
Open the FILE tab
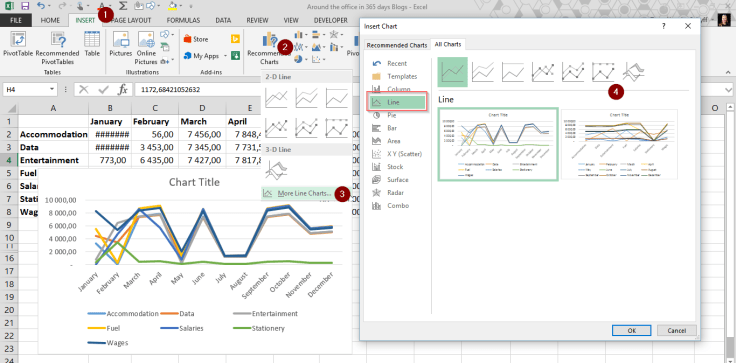click(x=16, y=20)
